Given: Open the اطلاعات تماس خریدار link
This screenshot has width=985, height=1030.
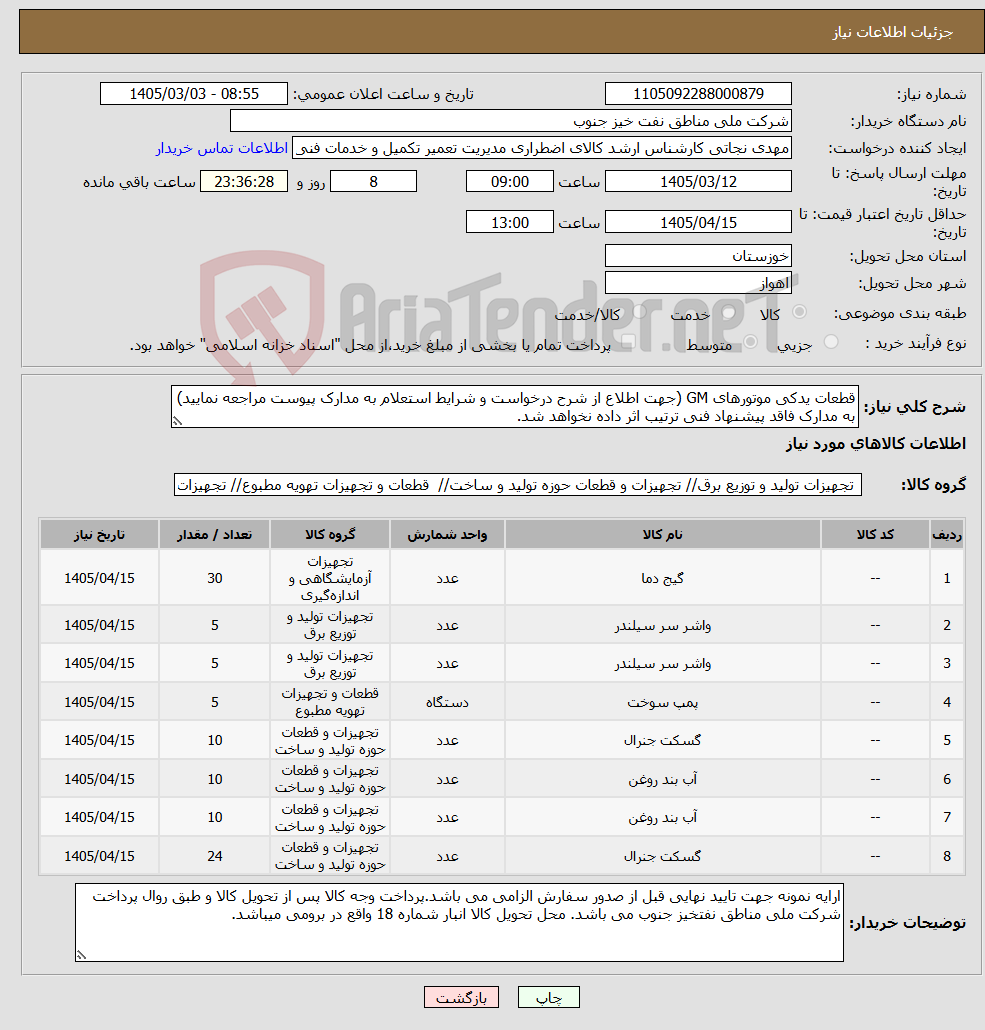Looking at the screenshot, I should (221, 148).
